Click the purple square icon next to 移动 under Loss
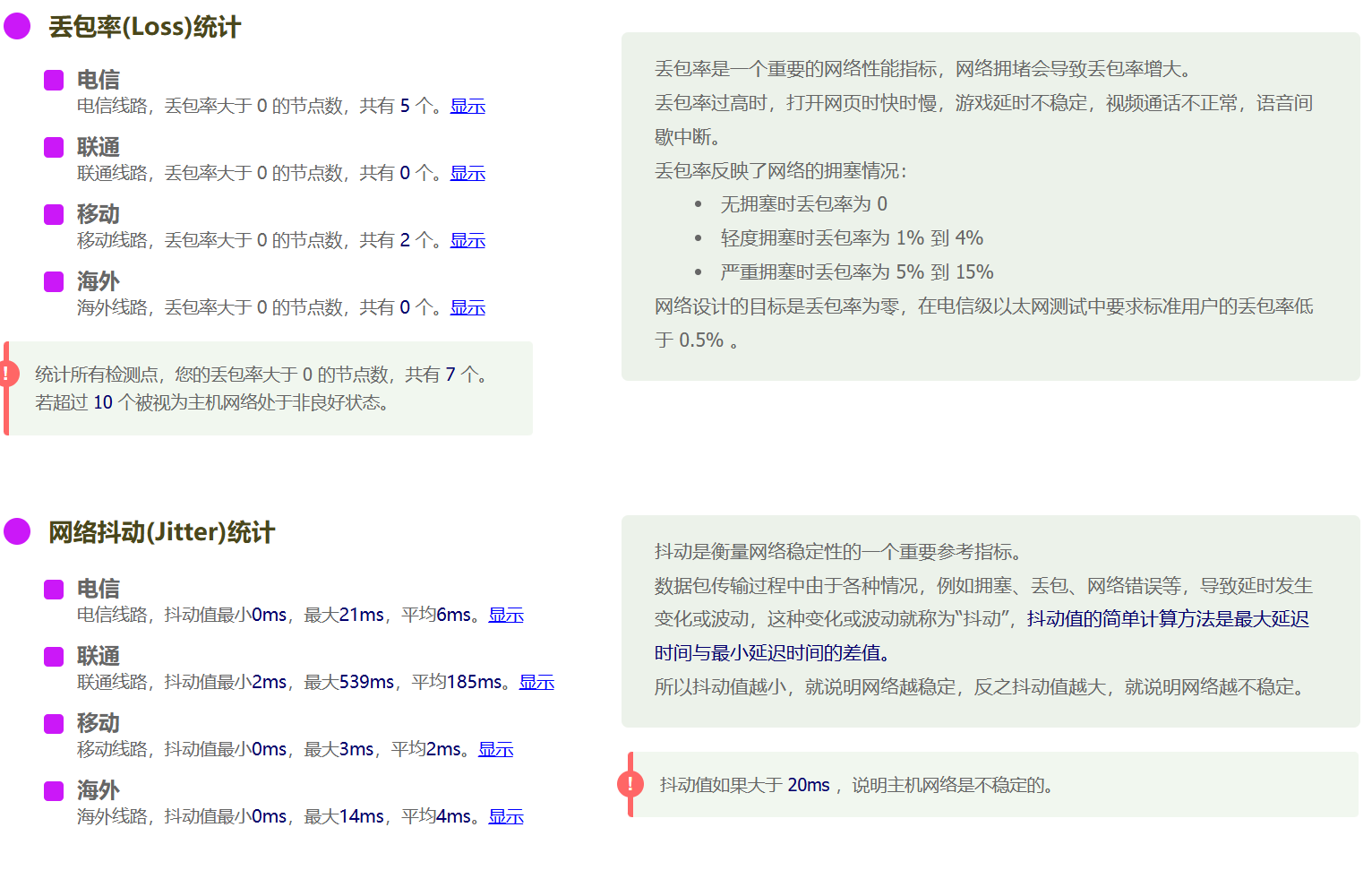The width and height of the screenshot is (1372, 879). click(x=53, y=214)
